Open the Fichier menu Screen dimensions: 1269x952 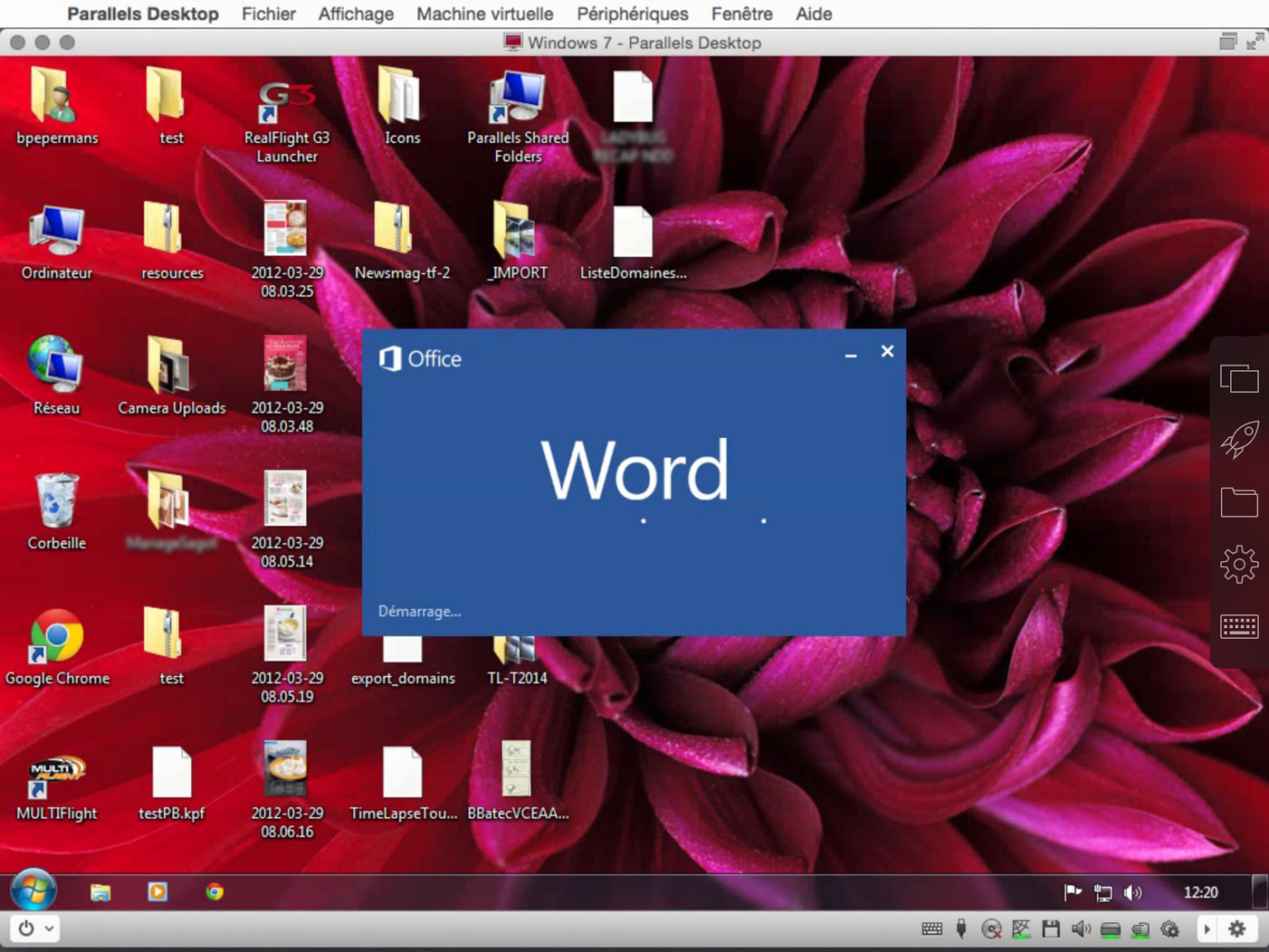pos(268,14)
